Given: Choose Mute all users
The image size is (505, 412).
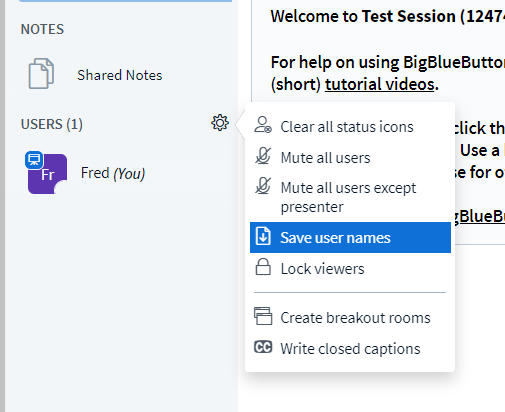Looking at the screenshot, I should click(x=350, y=157).
